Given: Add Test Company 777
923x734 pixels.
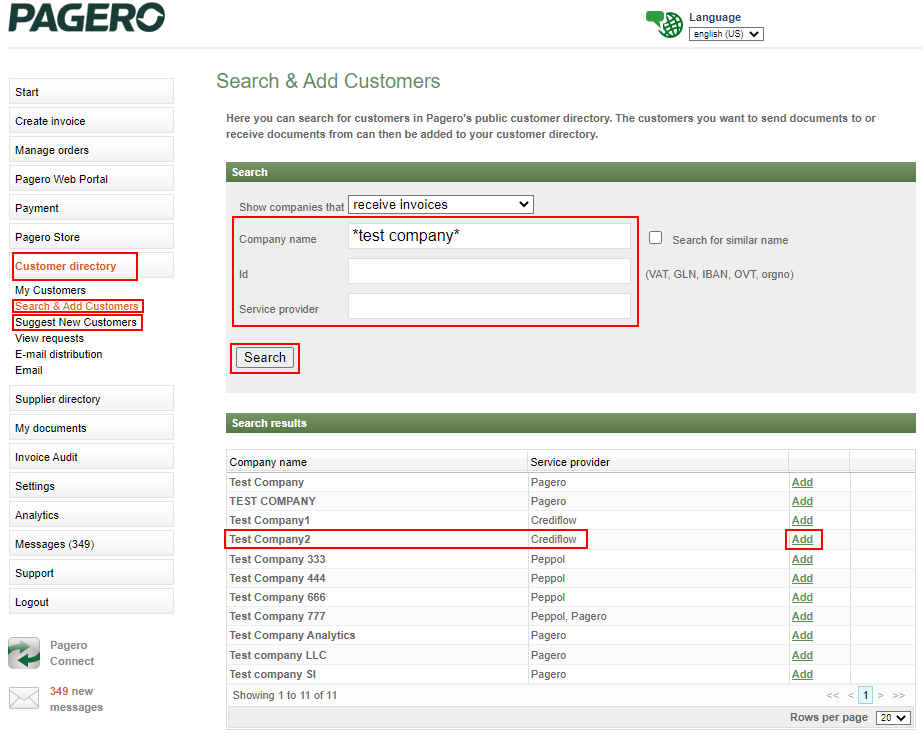Looking at the screenshot, I should point(802,616).
